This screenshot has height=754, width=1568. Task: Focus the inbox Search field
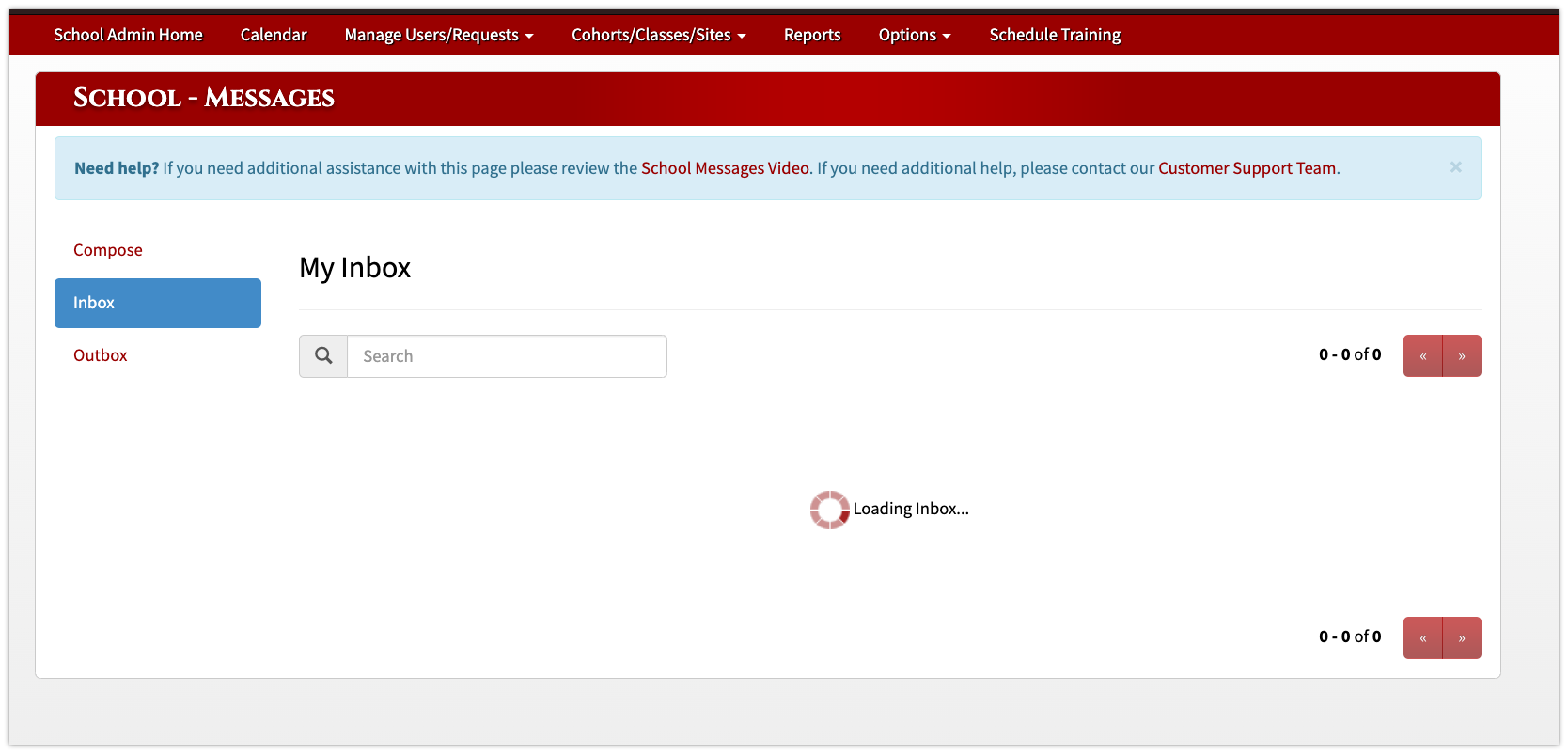click(507, 356)
